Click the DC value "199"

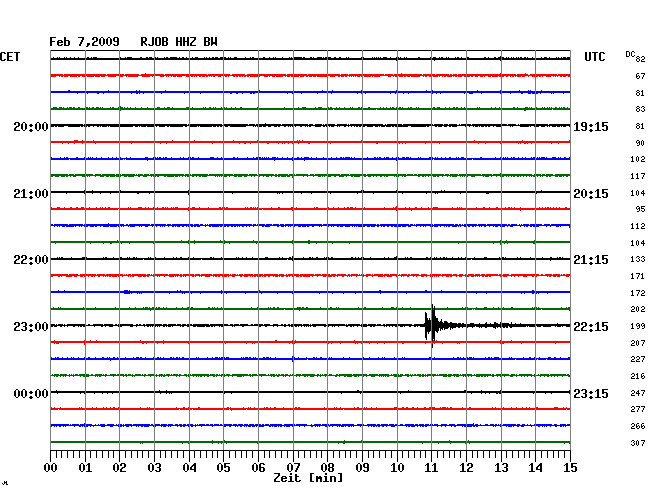638,326
